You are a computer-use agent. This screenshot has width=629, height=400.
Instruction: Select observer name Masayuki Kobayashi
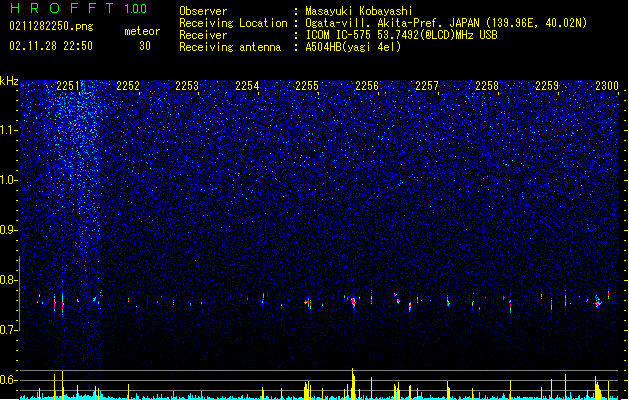(x=359, y=11)
